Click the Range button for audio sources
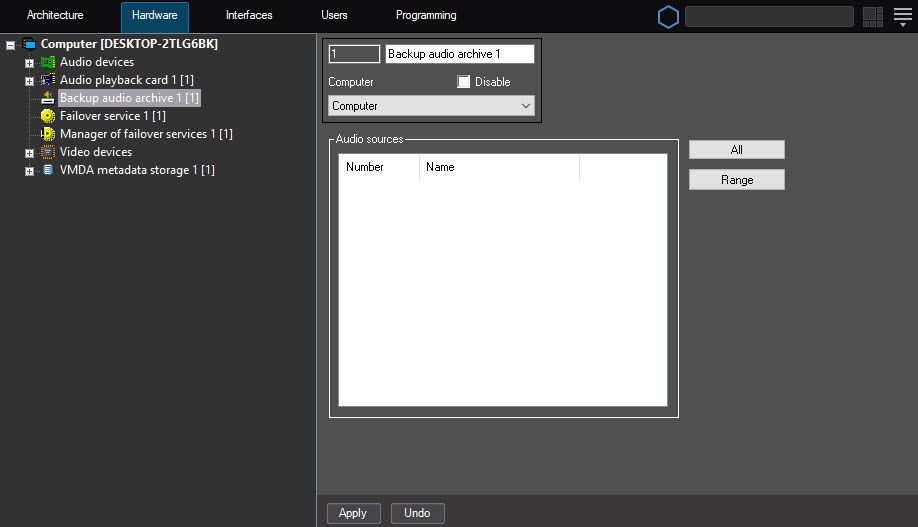The height and width of the screenshot is (527, 918). click(x=736, y=180)
